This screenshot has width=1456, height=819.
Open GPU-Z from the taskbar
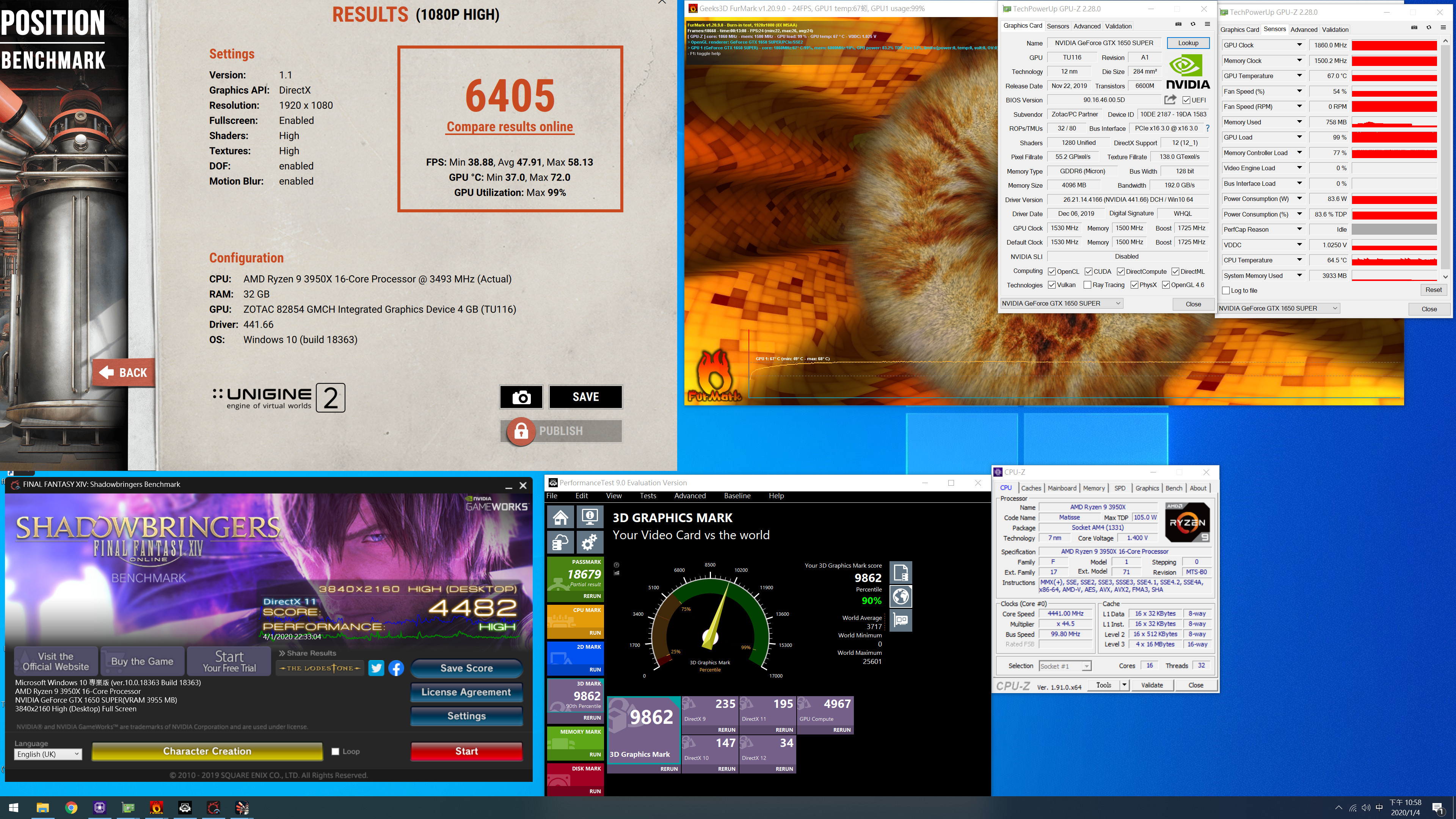coord(128,808)
